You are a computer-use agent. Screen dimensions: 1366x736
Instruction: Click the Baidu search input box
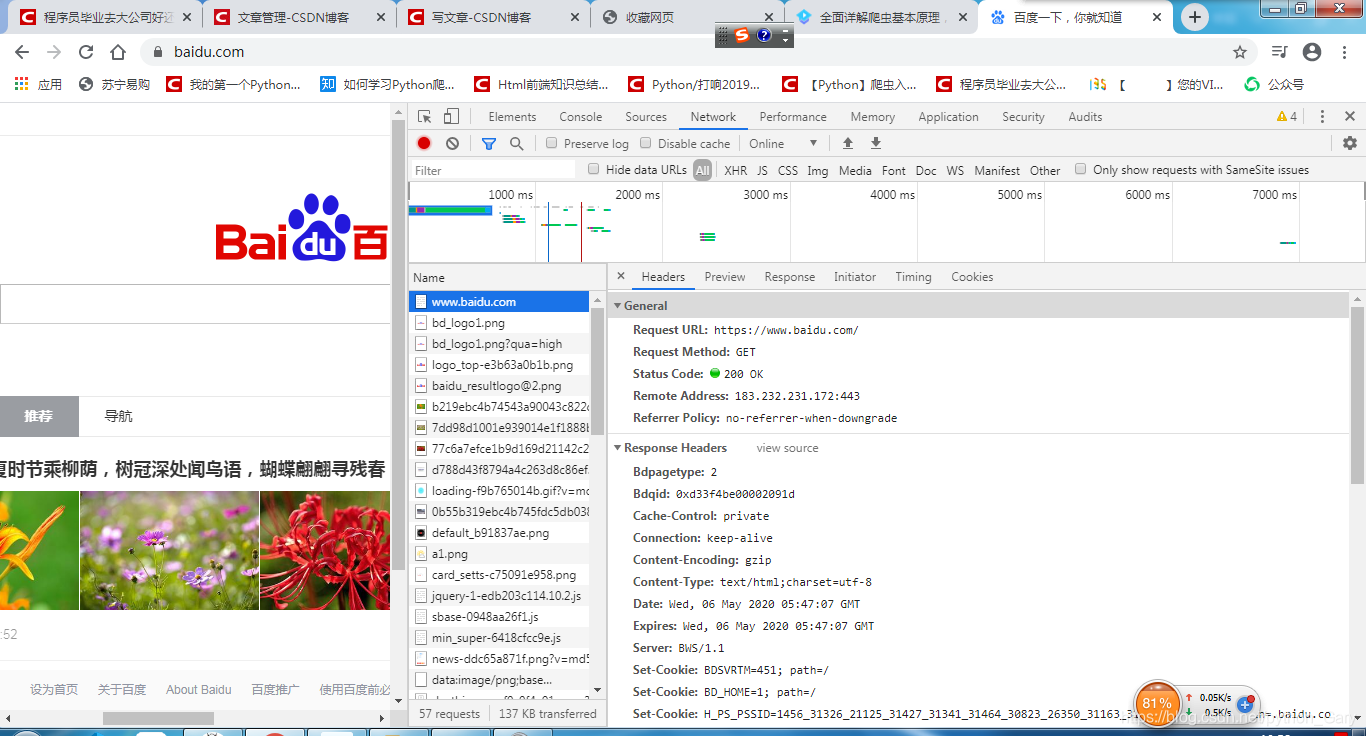click(x=195, y=304)
